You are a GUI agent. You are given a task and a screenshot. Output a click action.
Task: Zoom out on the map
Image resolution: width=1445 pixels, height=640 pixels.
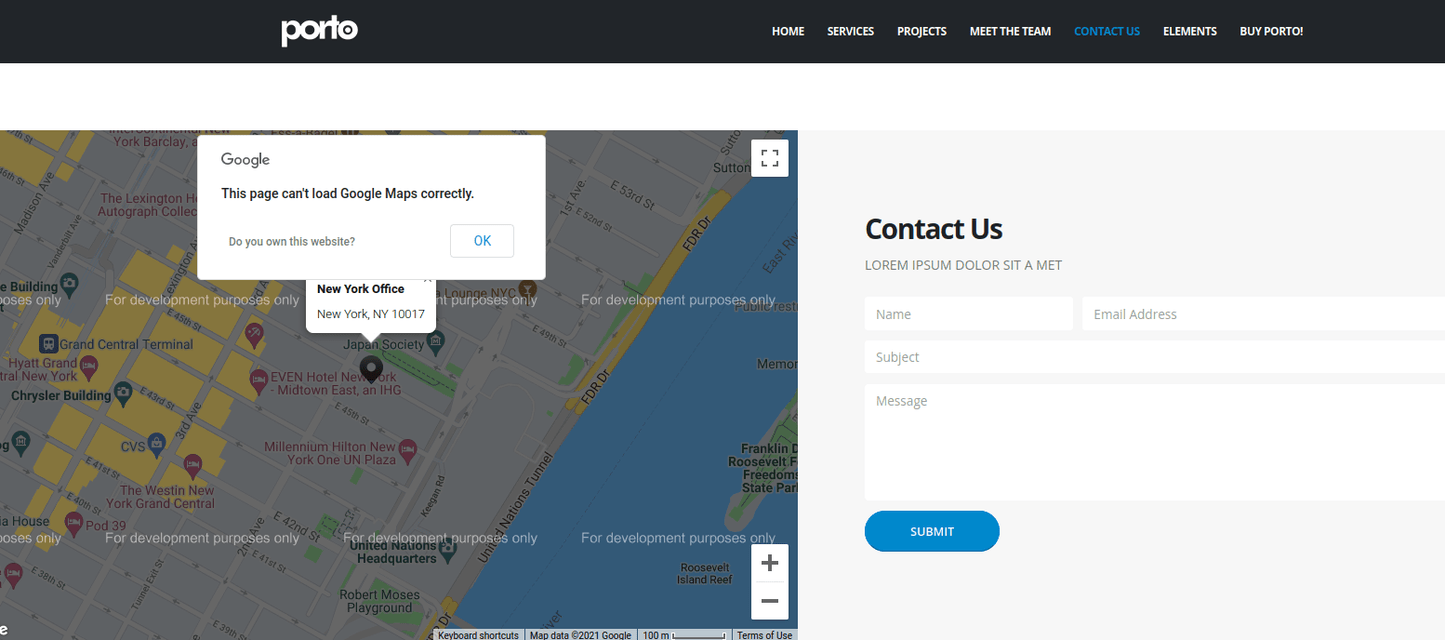click(769, 601)
